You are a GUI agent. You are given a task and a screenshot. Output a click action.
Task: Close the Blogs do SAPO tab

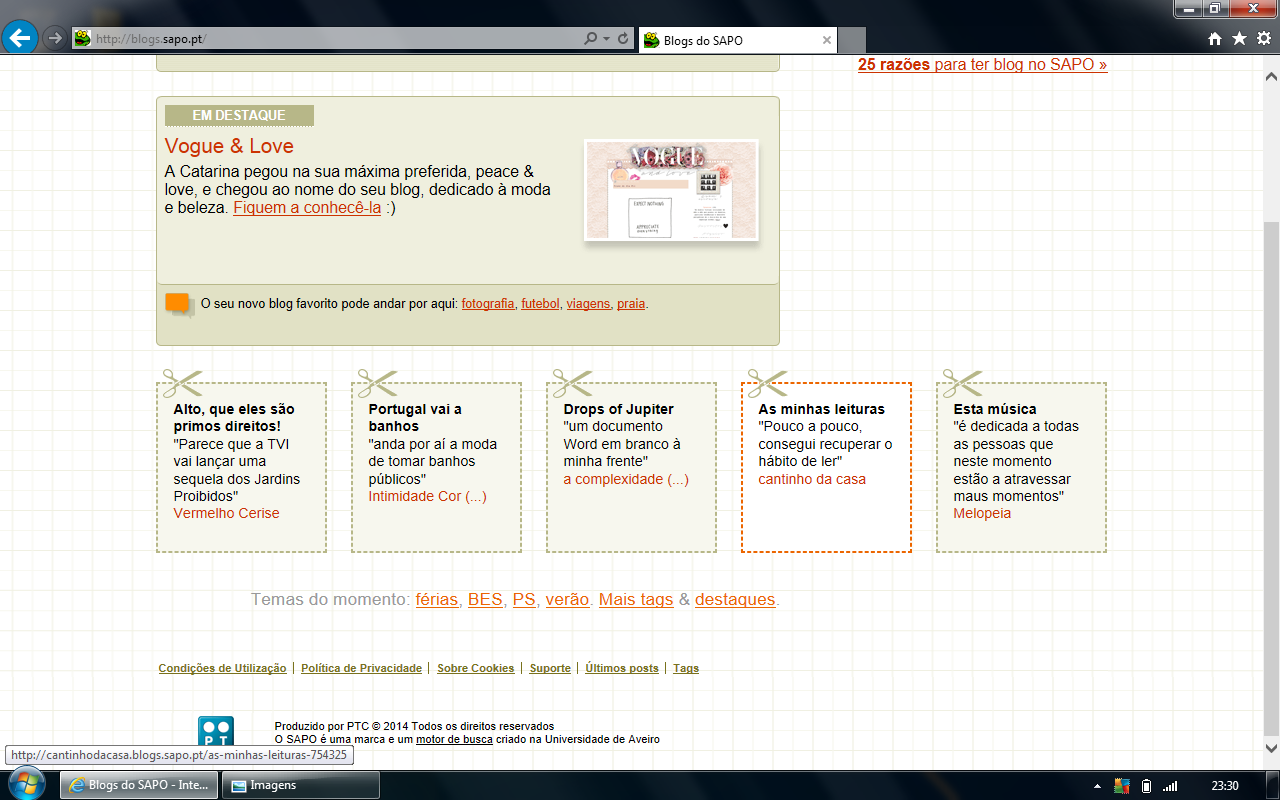coord(827,40)
